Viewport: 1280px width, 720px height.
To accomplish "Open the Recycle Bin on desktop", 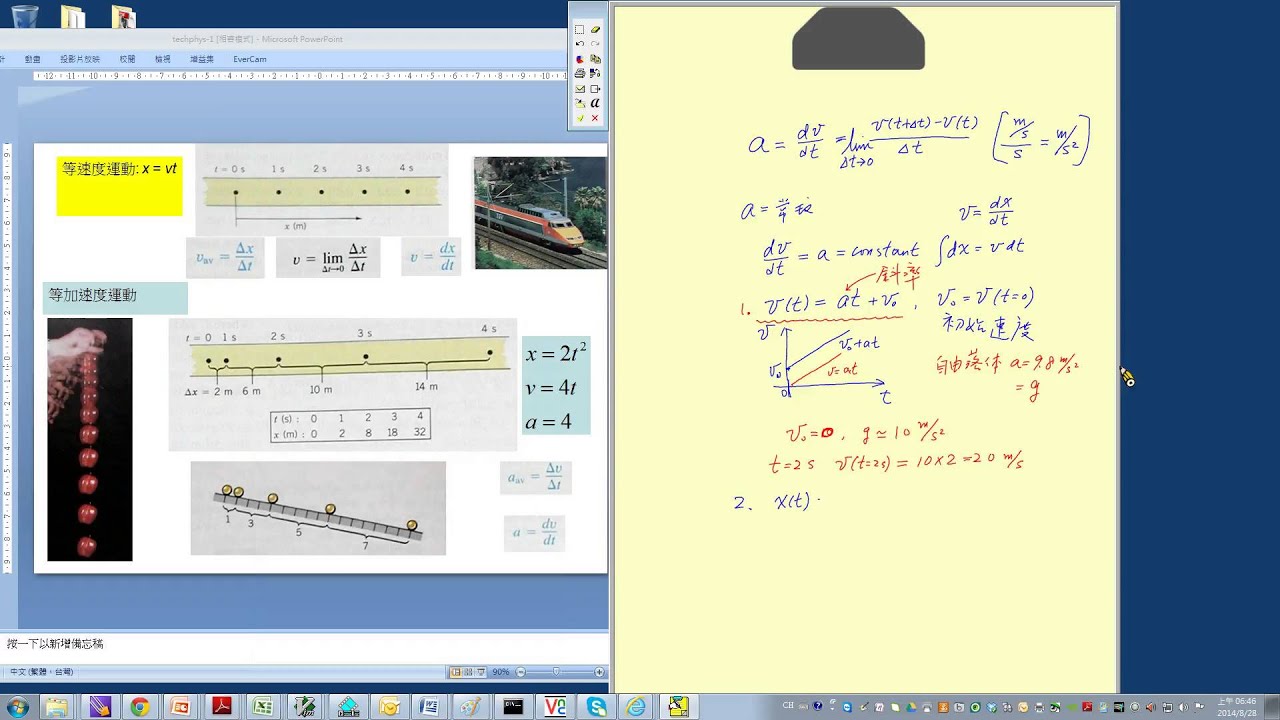I will tap(24, 15).
